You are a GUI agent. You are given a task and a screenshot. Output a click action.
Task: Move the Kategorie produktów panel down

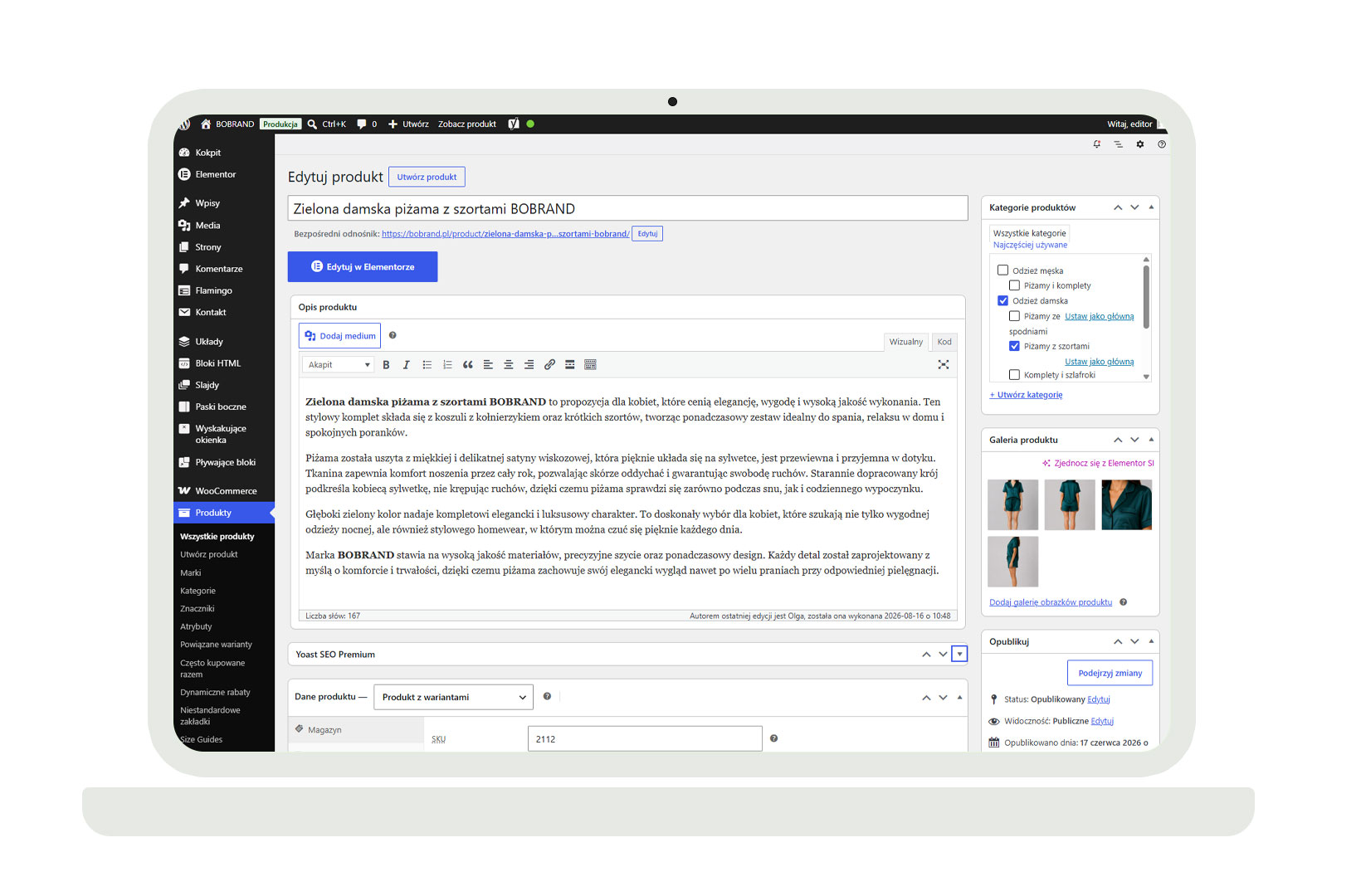pyautogui.click(x=1134, y=207)
